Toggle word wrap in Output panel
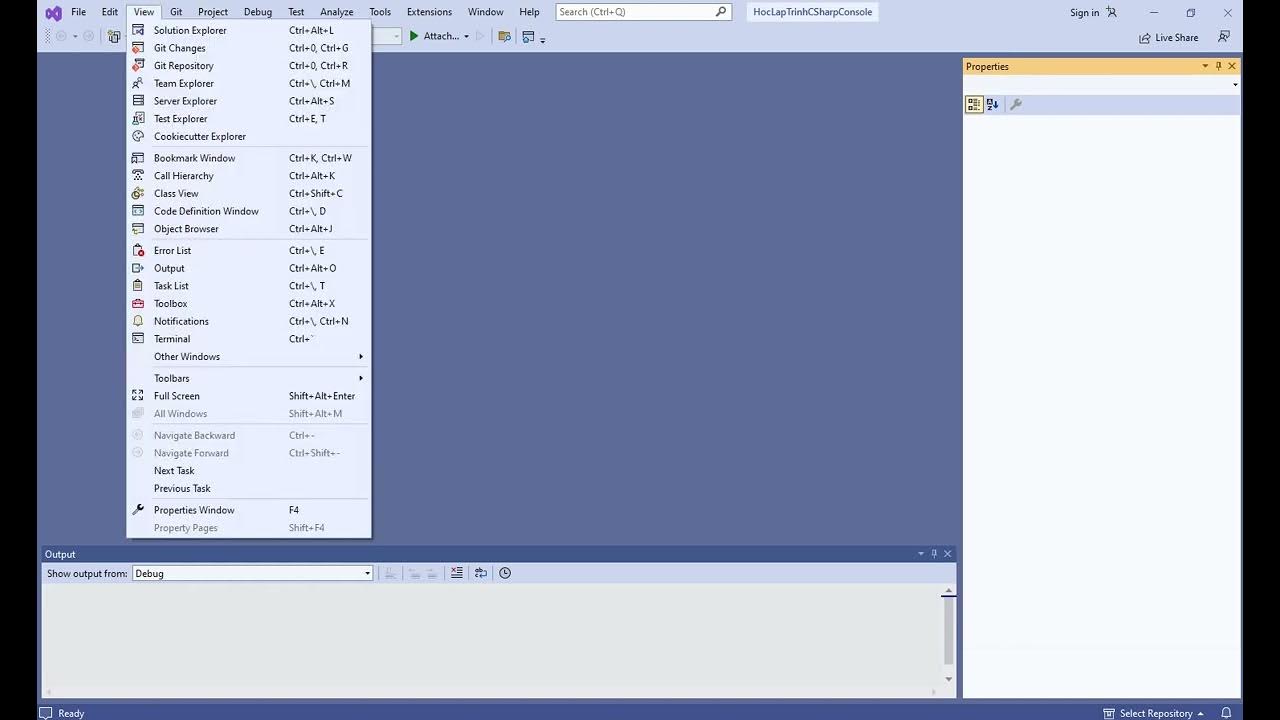Viewport: 1280px width, 720px height. (481, 573)
